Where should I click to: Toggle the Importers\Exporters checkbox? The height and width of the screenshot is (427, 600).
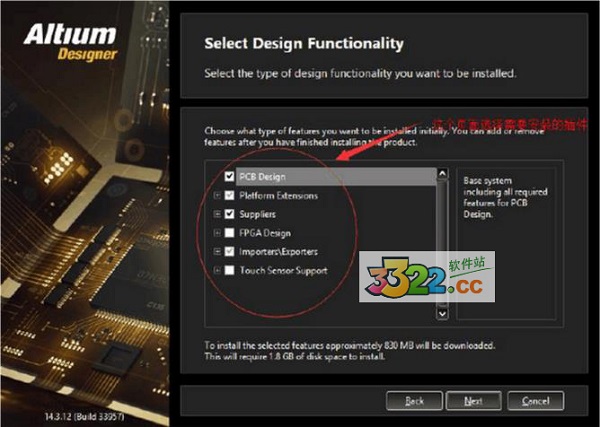point(229,251)
